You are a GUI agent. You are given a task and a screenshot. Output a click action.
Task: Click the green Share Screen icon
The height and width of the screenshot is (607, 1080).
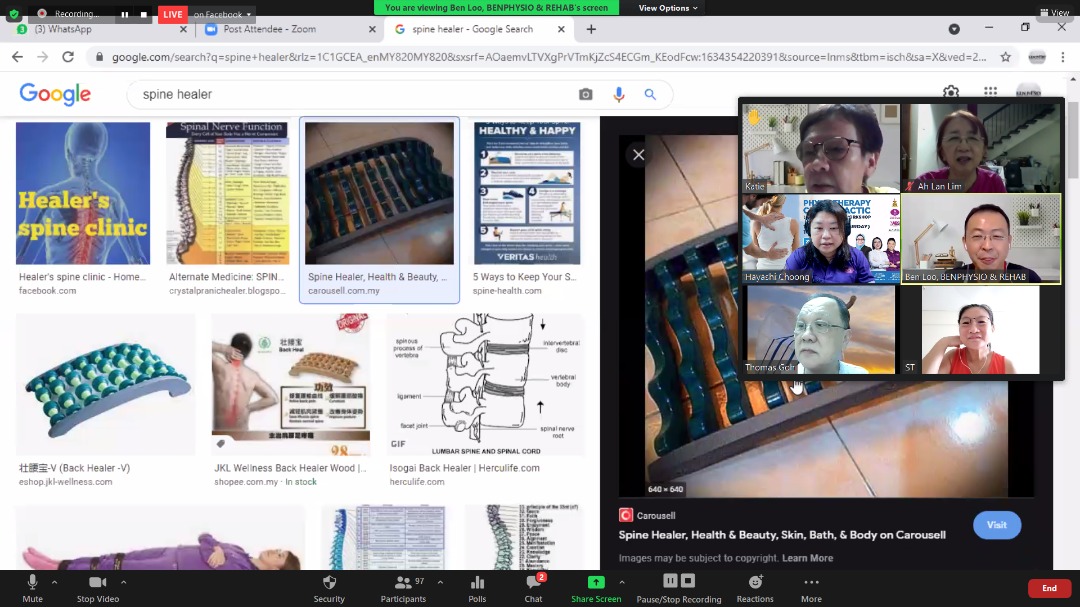coord(596,587)
